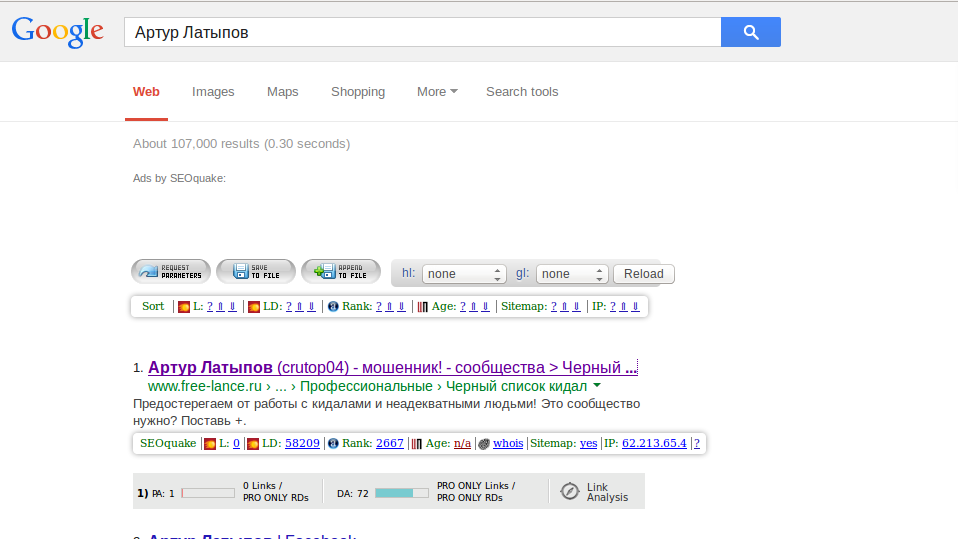Switch to the Web tab
The height and width of the screenshot is (539, 958).
[x=146, y=92]
